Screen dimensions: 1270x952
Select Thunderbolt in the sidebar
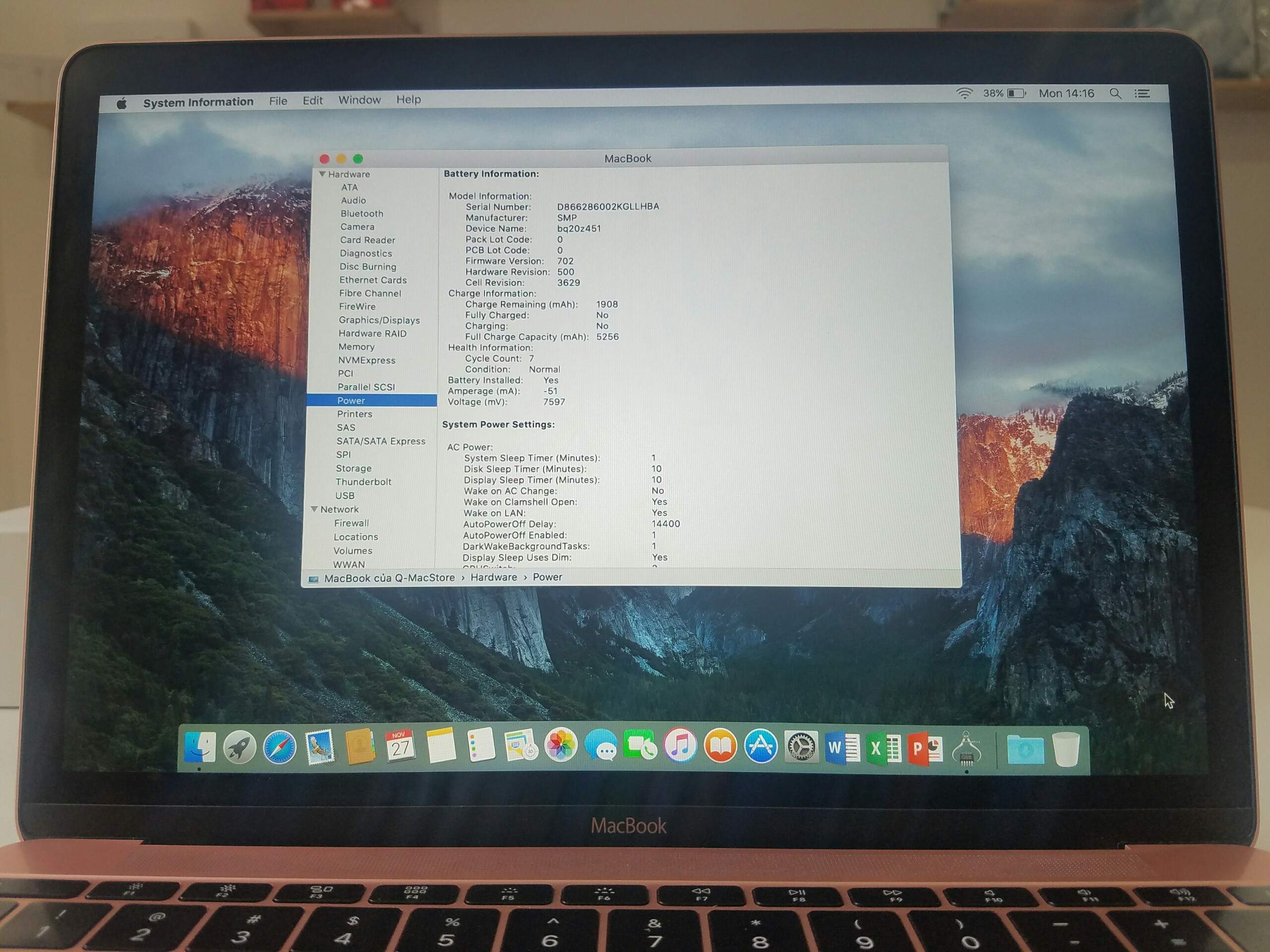(x=364, y=482)
